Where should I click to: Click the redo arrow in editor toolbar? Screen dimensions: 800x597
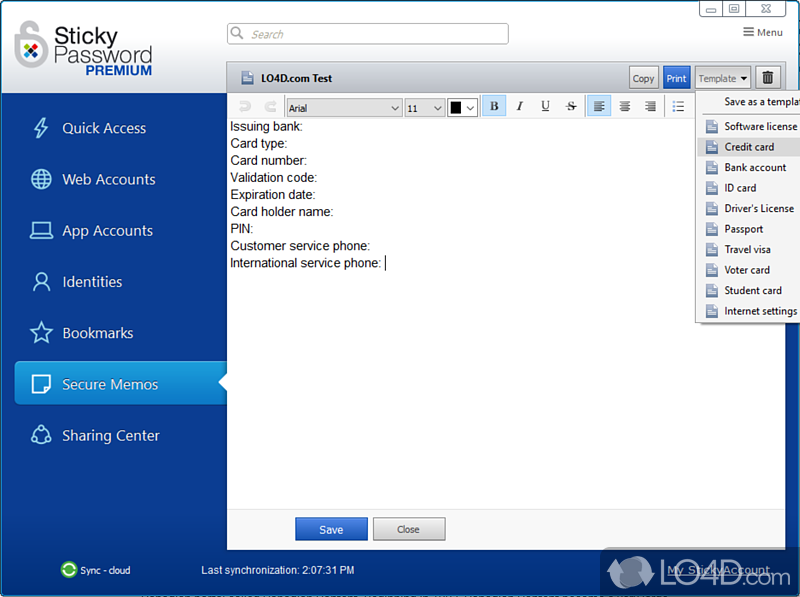pos(270,106)
